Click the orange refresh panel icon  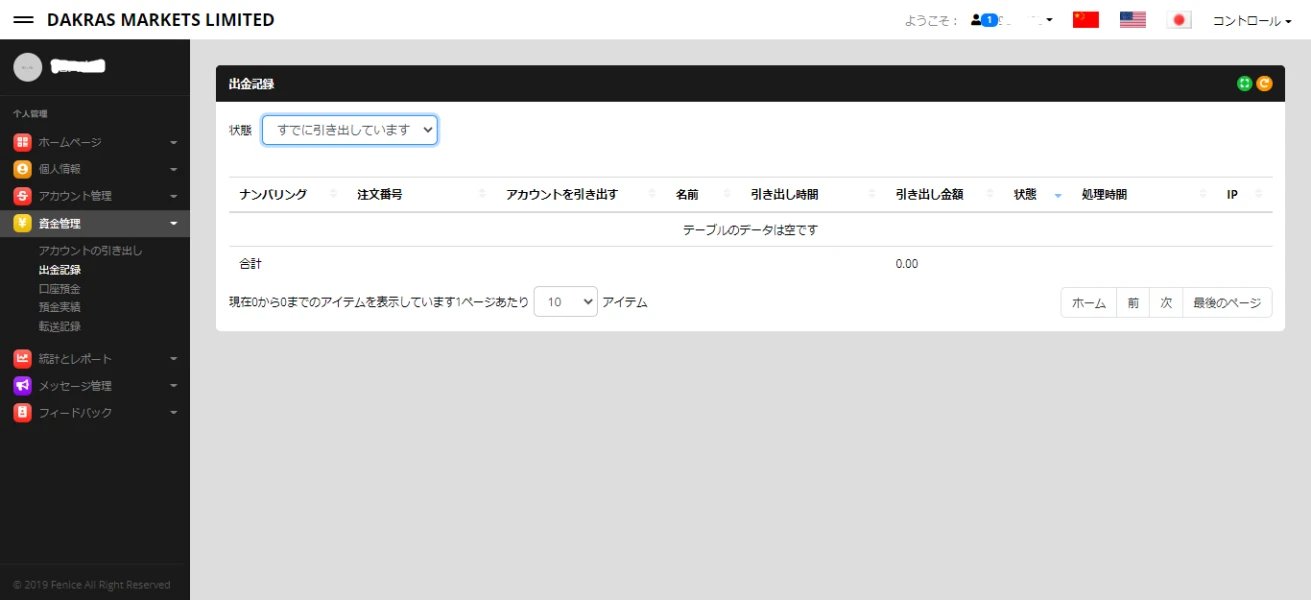[1264, 84]
